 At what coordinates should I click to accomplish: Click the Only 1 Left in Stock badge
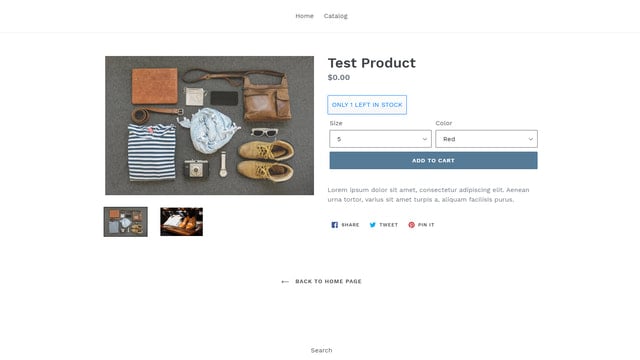(x=367, y=105)
